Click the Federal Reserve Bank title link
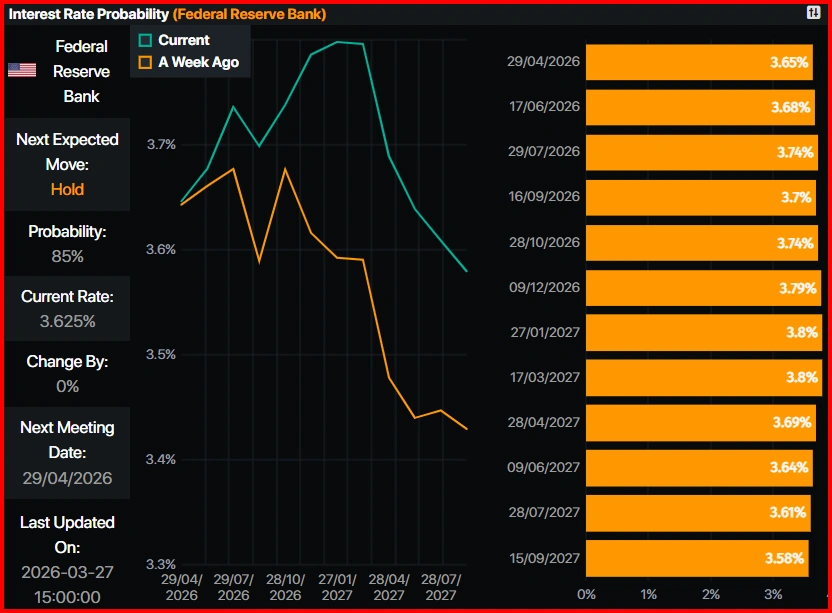Screen dimensions: 832x613 coord(249,14)
